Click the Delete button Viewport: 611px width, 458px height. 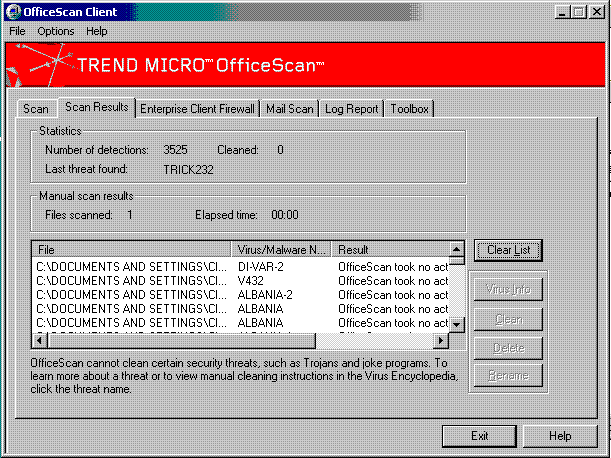pos(509,348)
